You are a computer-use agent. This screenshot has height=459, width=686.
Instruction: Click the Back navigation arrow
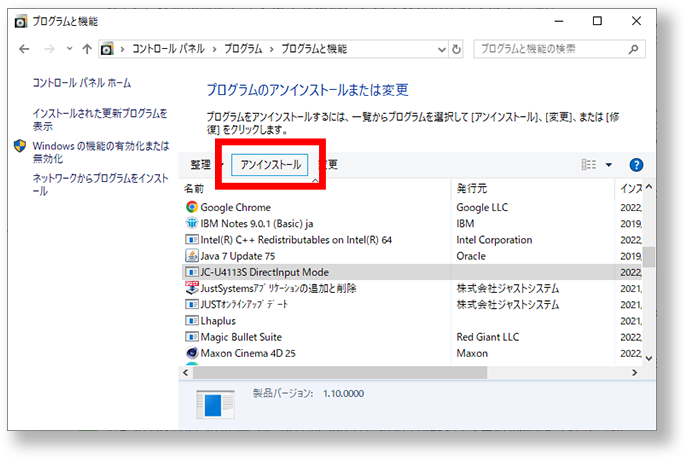(x=24, y=49)
